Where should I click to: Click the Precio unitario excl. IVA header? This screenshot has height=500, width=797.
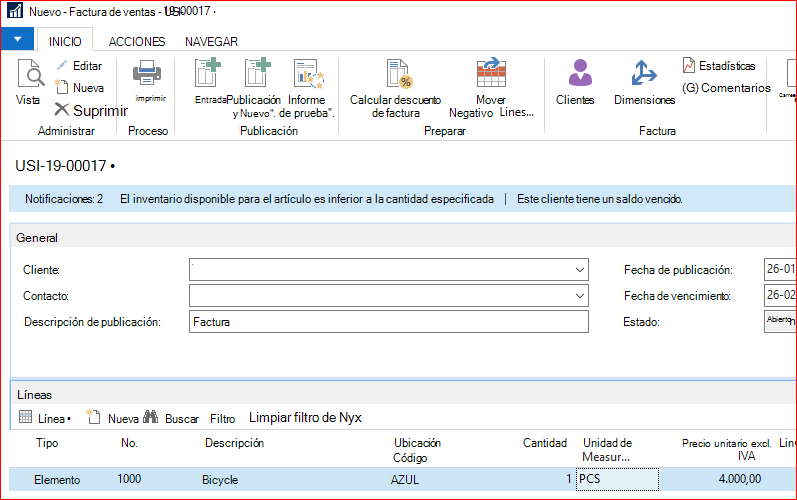[x=727, y=450]
